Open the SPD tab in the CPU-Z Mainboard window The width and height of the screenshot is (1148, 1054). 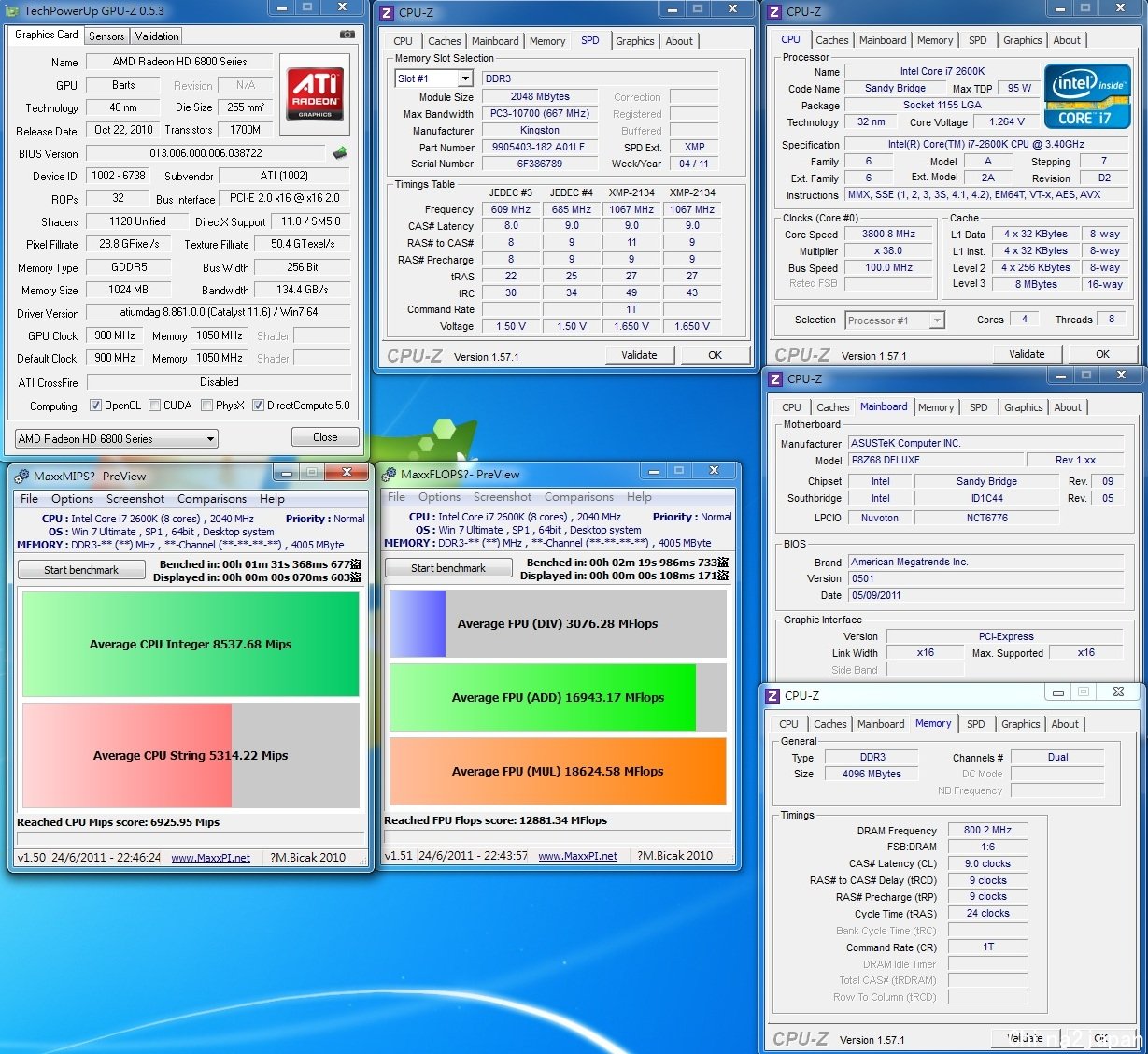[979, 407]
